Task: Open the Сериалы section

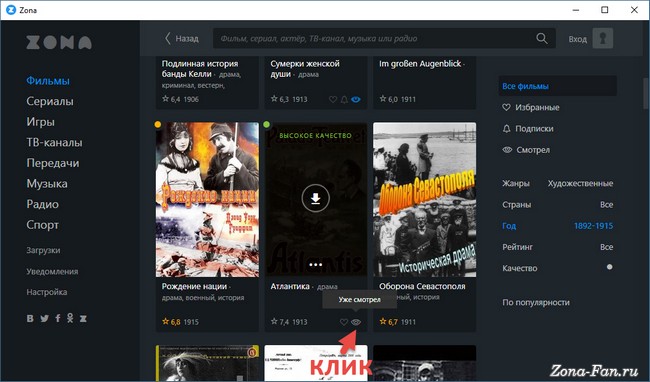Action: pos(50,101)
